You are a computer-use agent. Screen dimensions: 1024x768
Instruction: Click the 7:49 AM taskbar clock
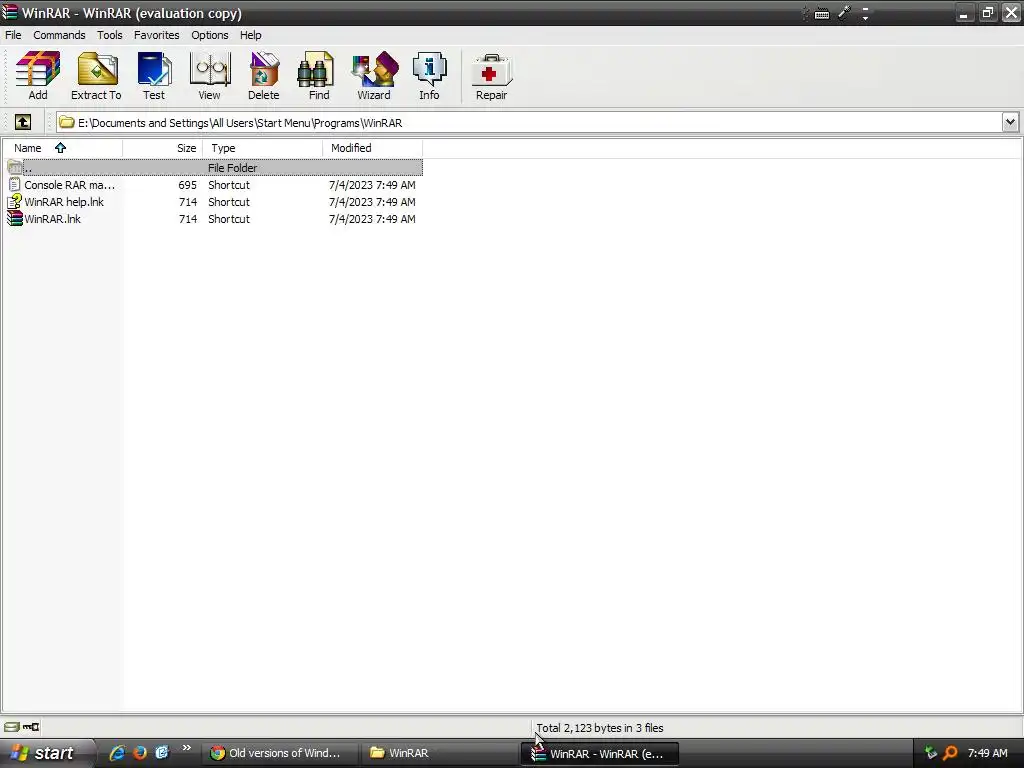(x=987, y=753)
